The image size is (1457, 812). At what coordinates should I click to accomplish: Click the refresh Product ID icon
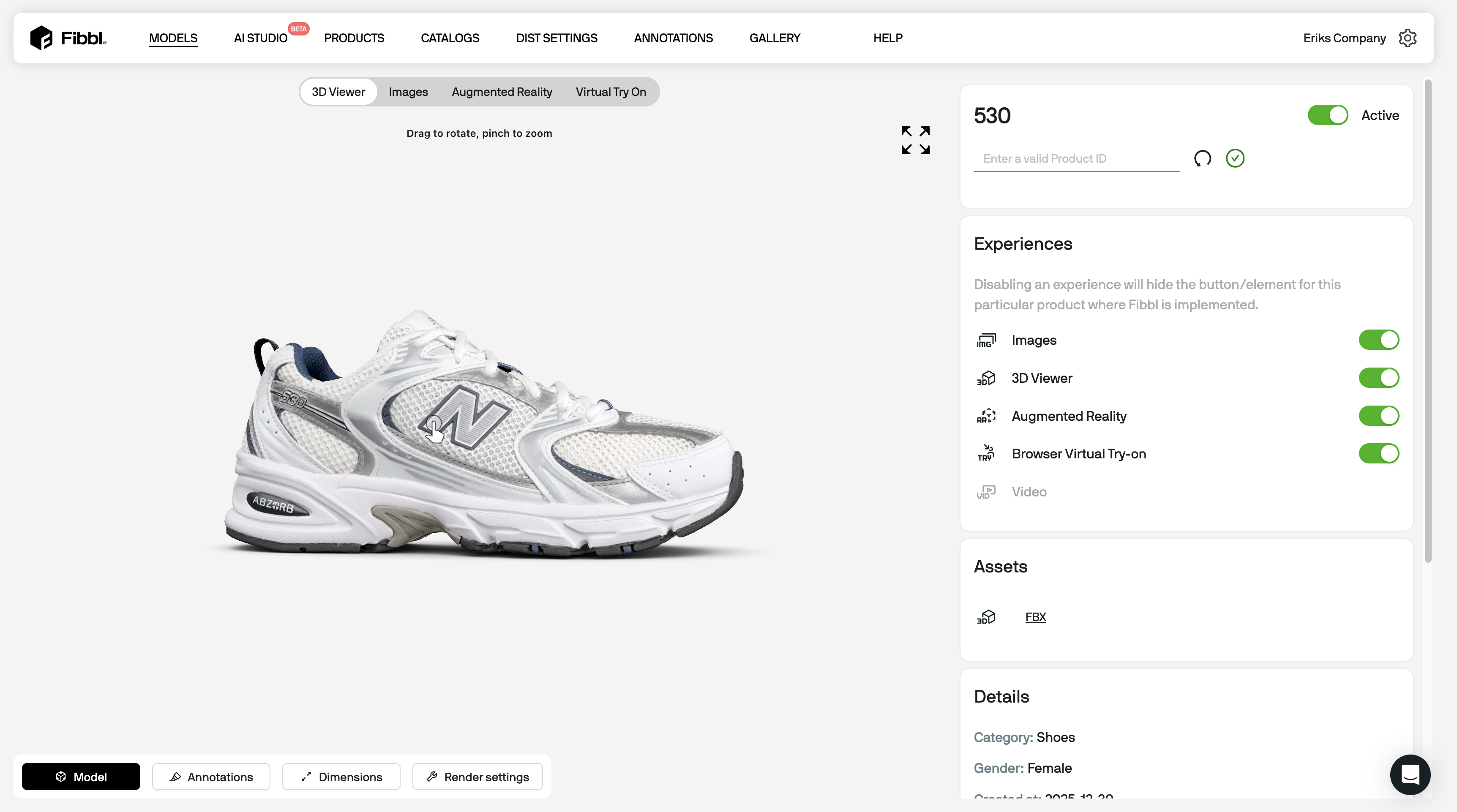tap(1203, 158)
